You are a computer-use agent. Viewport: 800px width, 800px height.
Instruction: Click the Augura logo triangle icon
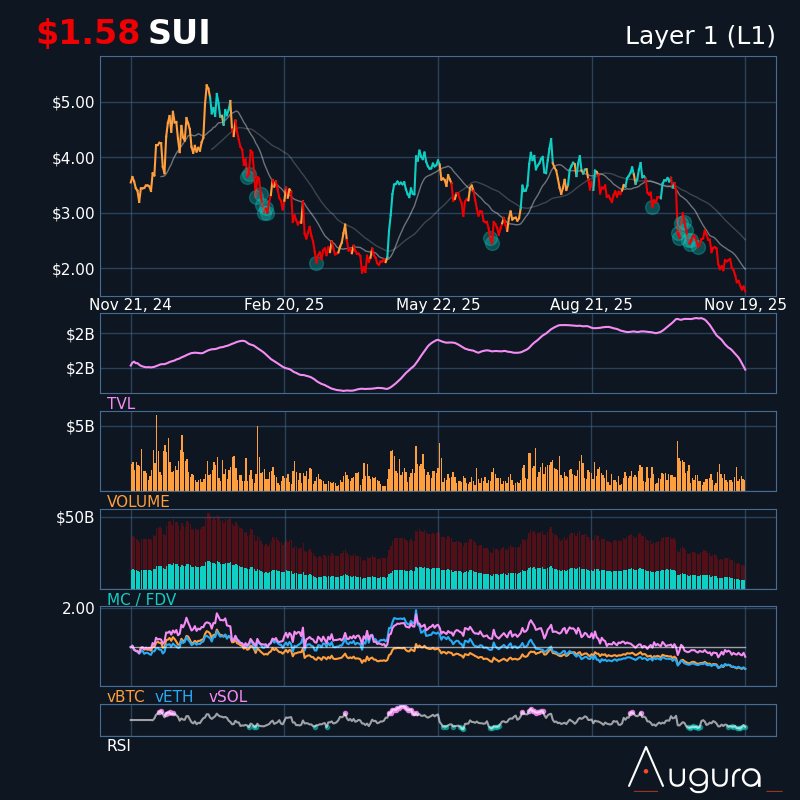645,768
